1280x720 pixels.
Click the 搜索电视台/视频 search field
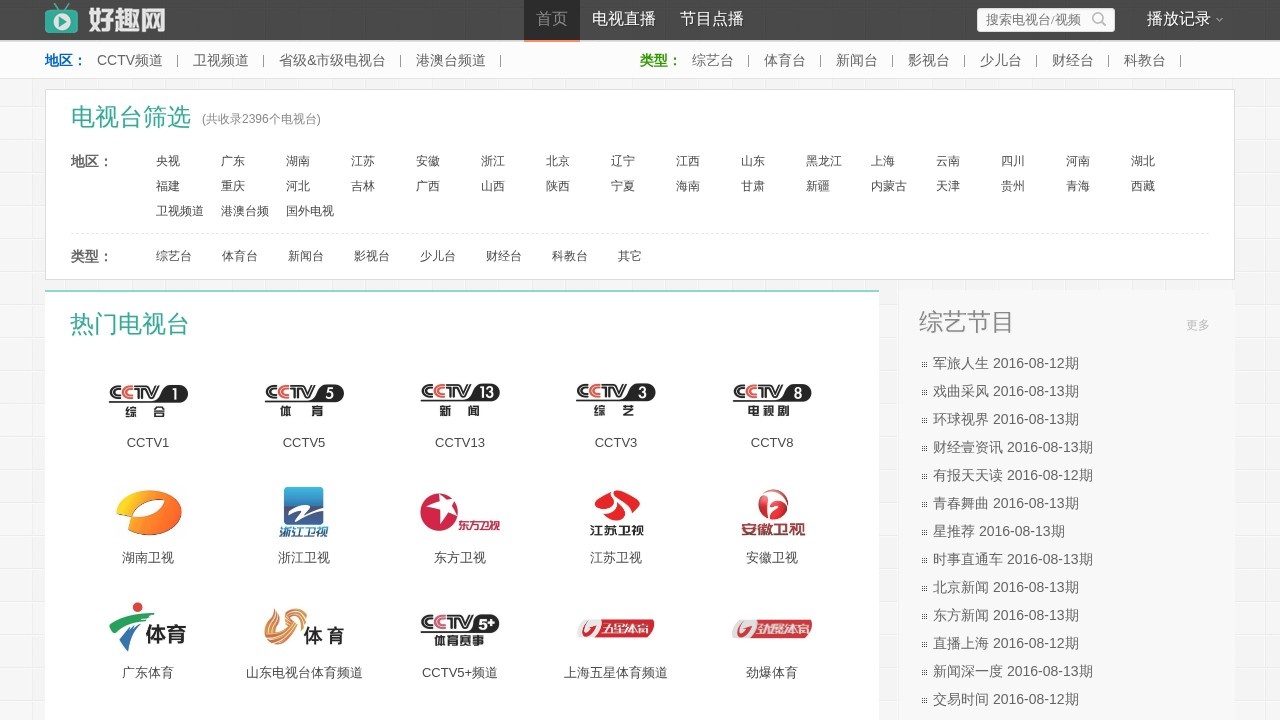pyautogui.click(x=1033, y=20)
